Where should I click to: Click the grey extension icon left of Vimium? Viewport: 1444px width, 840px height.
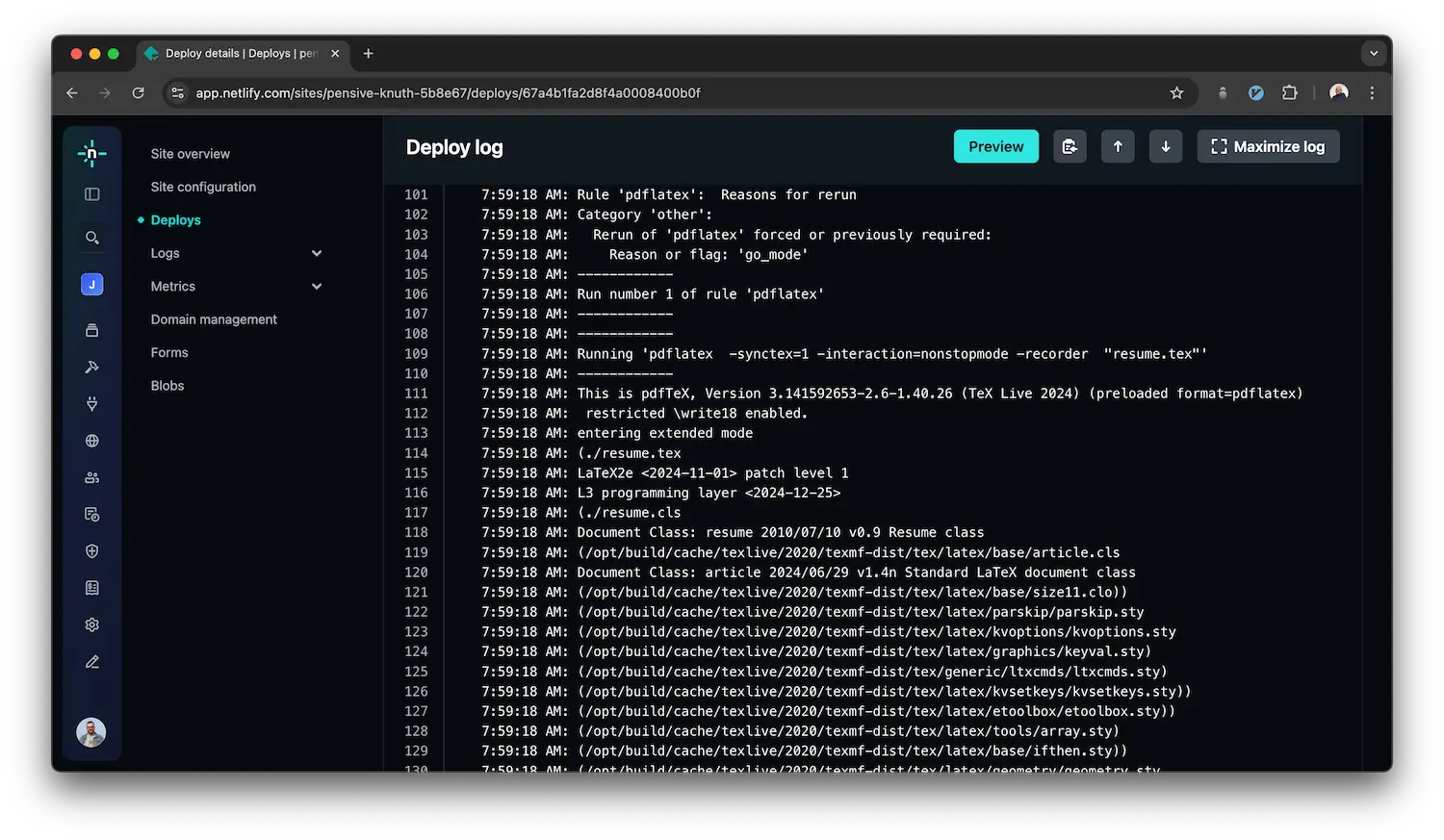tap(1223, 93)
